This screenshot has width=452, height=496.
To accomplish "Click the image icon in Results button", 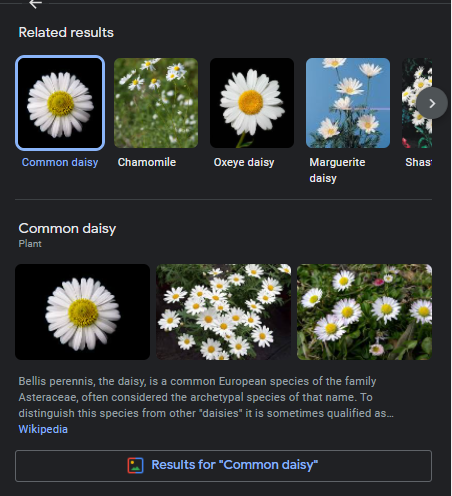I will pos(135,465).
